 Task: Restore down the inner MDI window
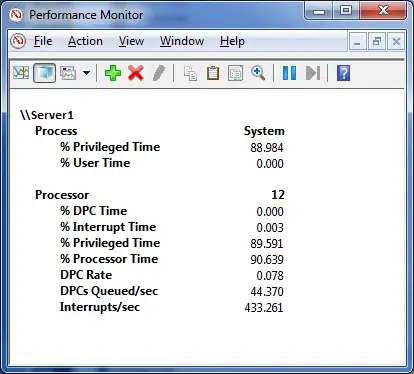coord(377,42)
